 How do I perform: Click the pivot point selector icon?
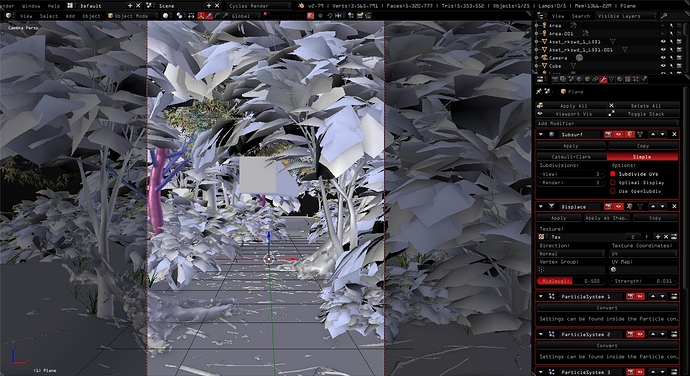(180, 16)
